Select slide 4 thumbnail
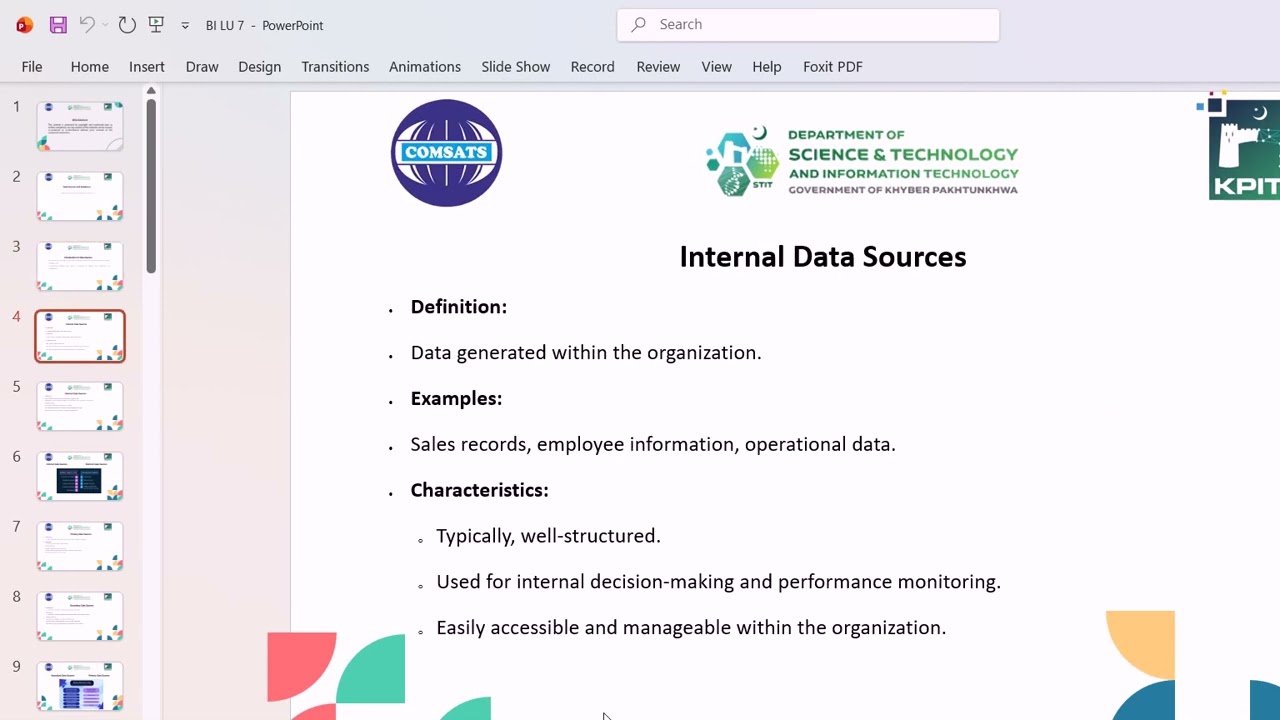This screenshot has width=1280, height=720. pos(80,336)
